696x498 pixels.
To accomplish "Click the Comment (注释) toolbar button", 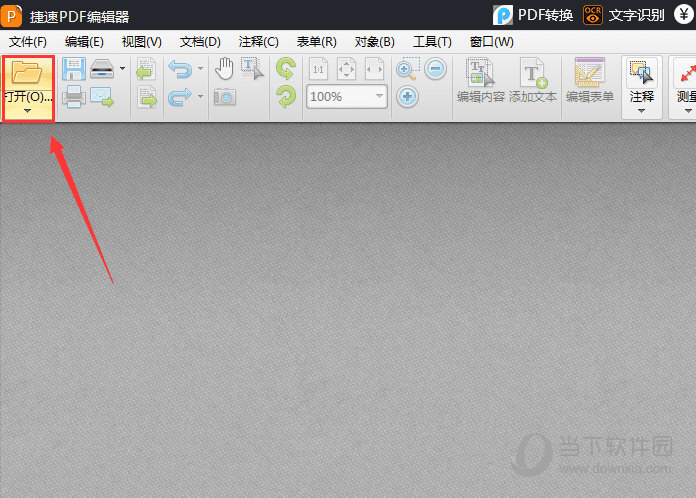I will 641,87.
